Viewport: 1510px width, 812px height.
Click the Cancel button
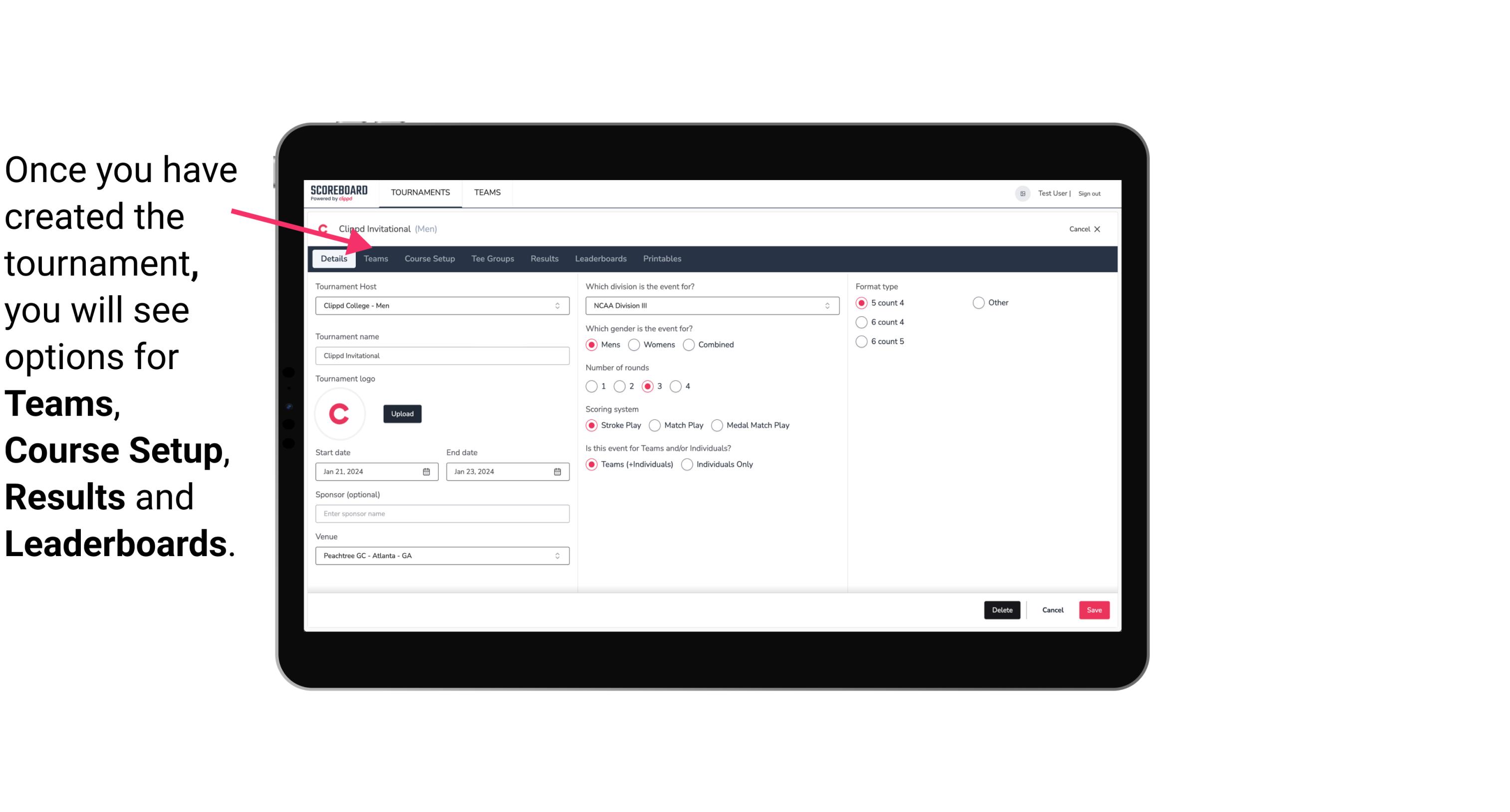(x=1053, y=610)
